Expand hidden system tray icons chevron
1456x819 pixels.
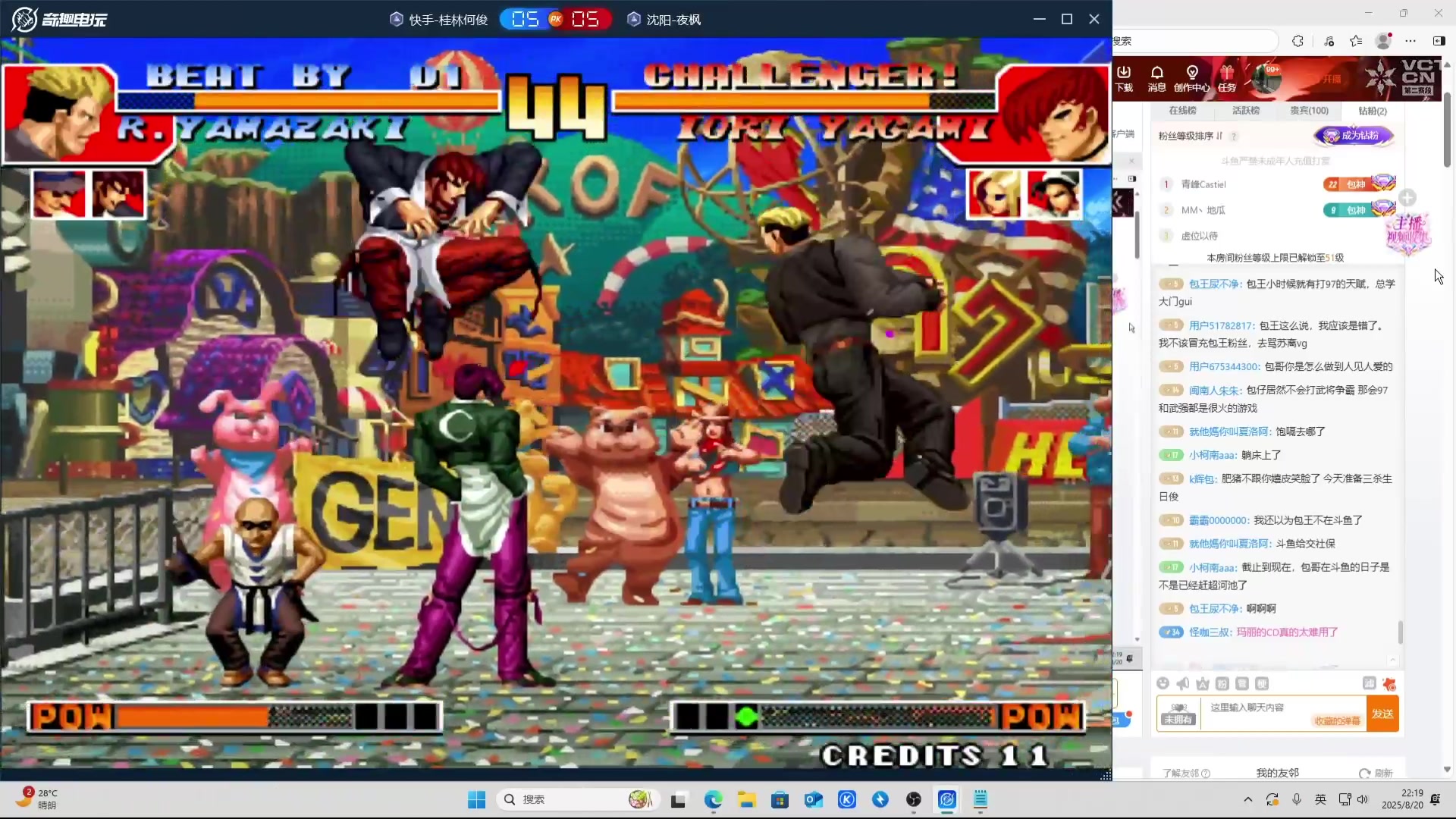(x=1247, y=799)
